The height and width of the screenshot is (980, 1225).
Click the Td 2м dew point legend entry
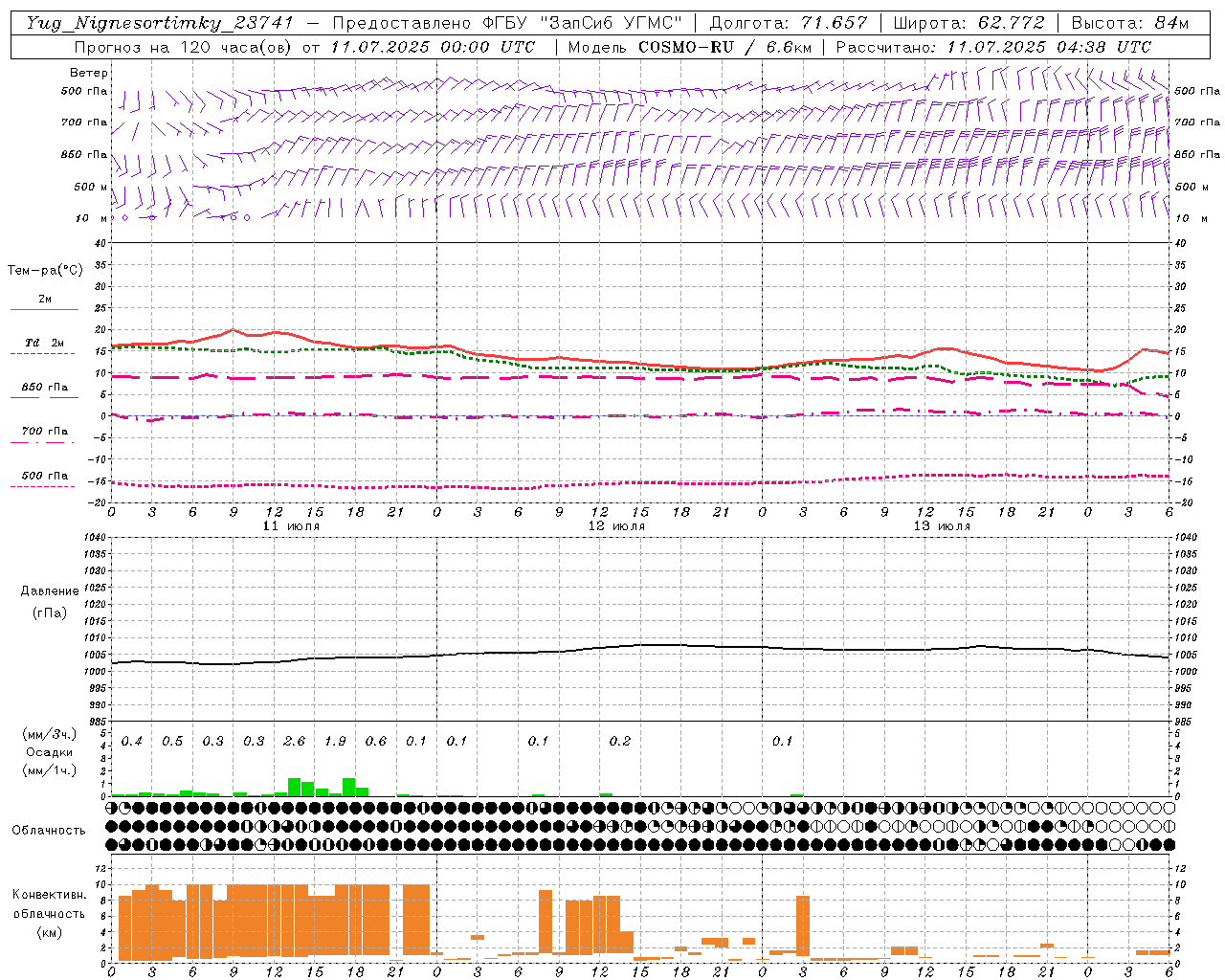[44, 343]
